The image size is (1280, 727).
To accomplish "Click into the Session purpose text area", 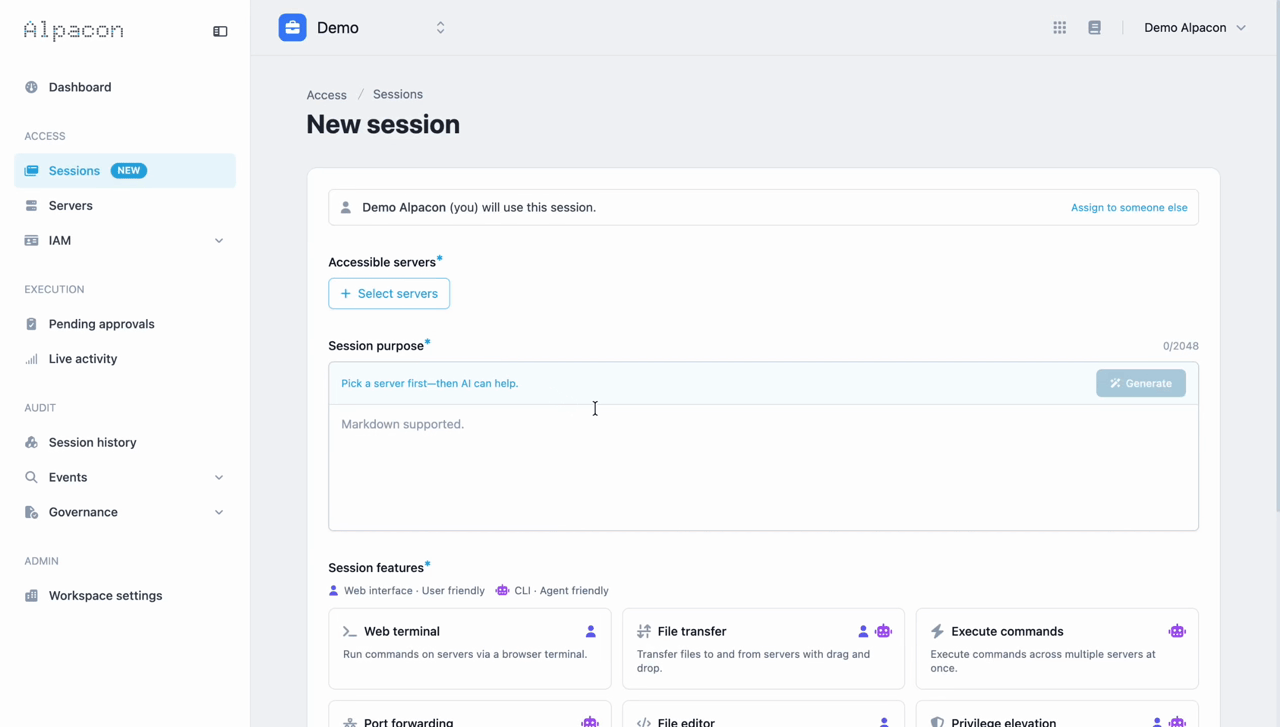I will pyautogui.click(x=763, y=467).
